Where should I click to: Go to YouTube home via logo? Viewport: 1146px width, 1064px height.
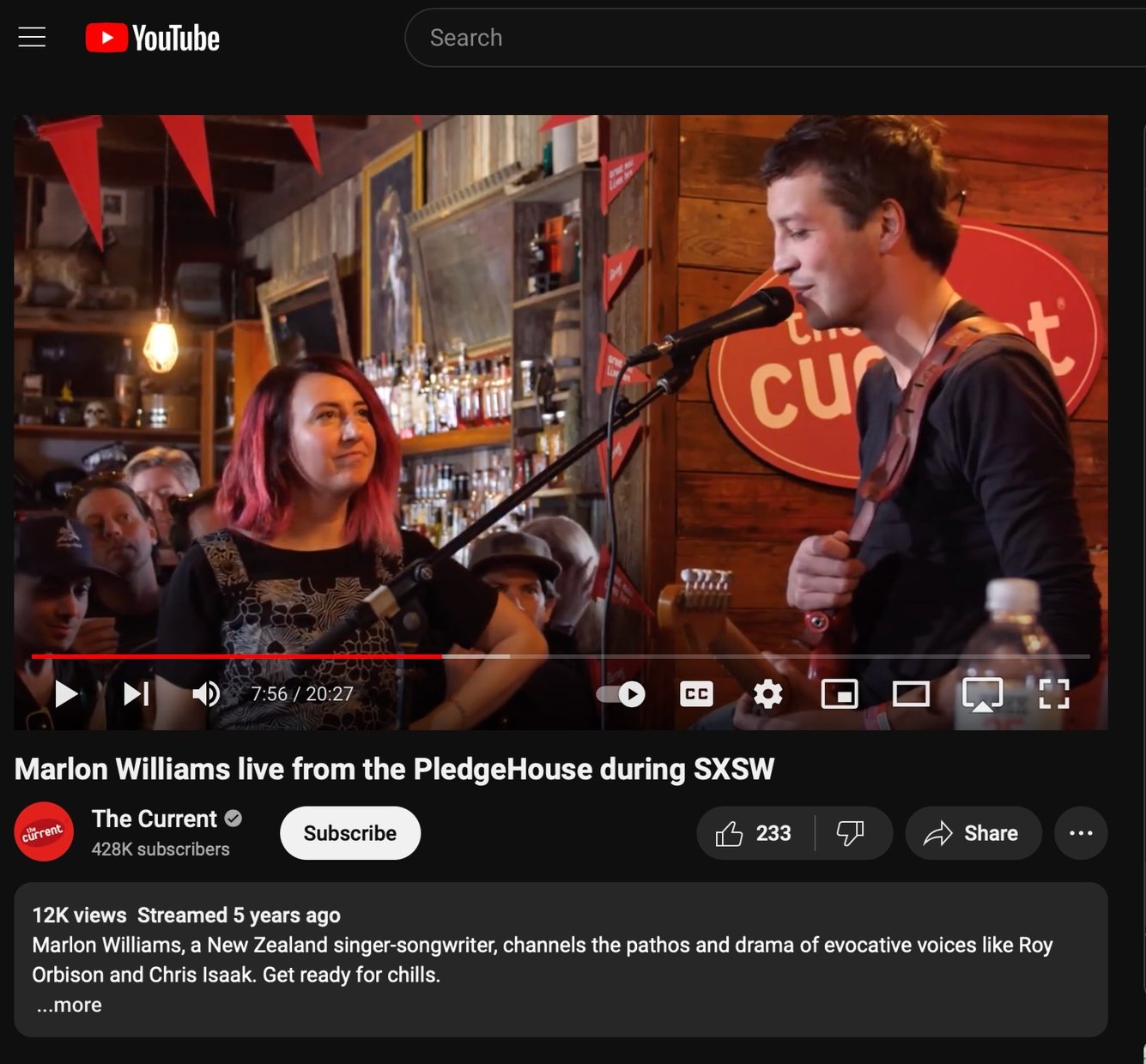pos(153,38)
